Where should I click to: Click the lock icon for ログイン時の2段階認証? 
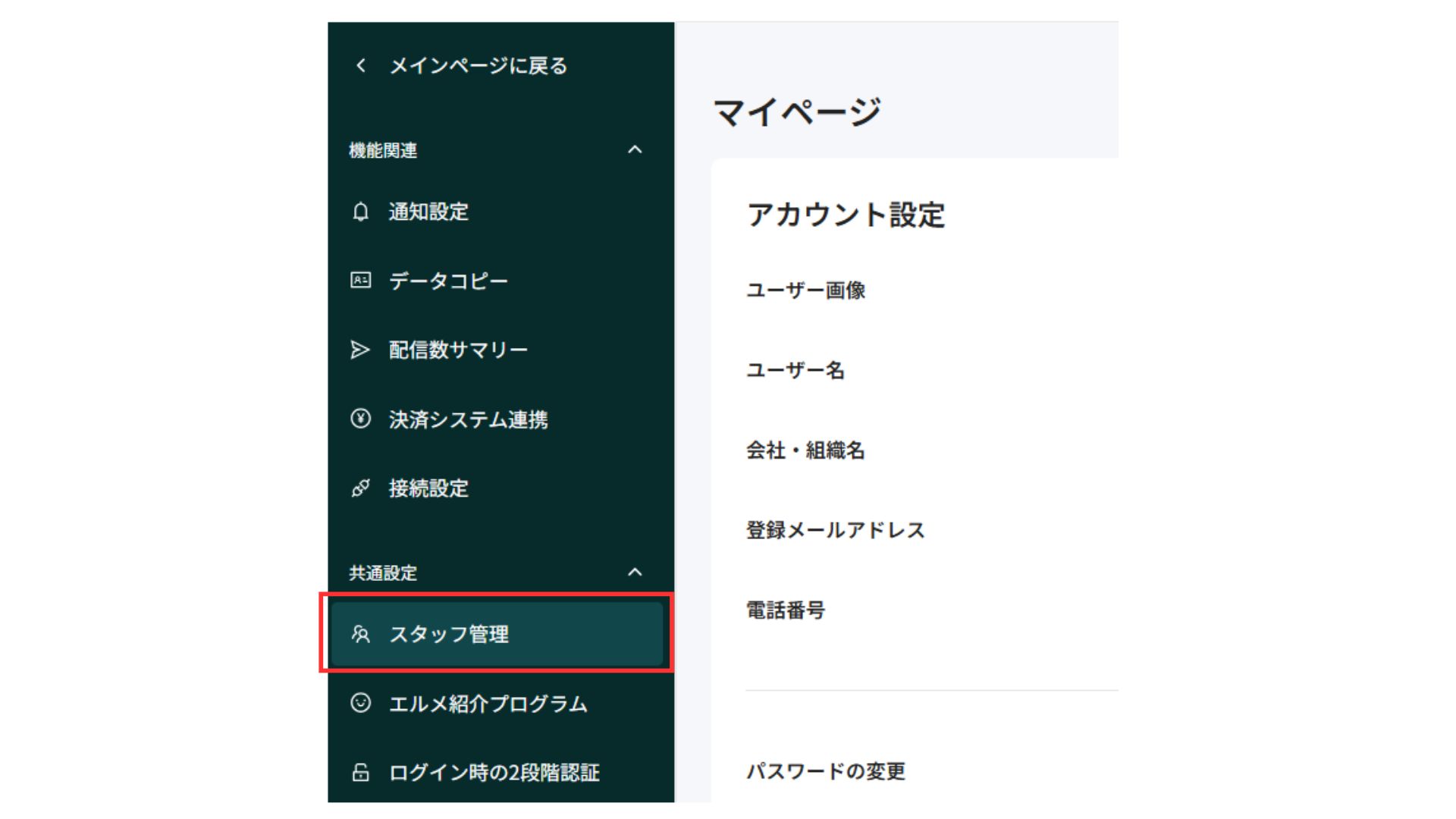tap(361, 772)
